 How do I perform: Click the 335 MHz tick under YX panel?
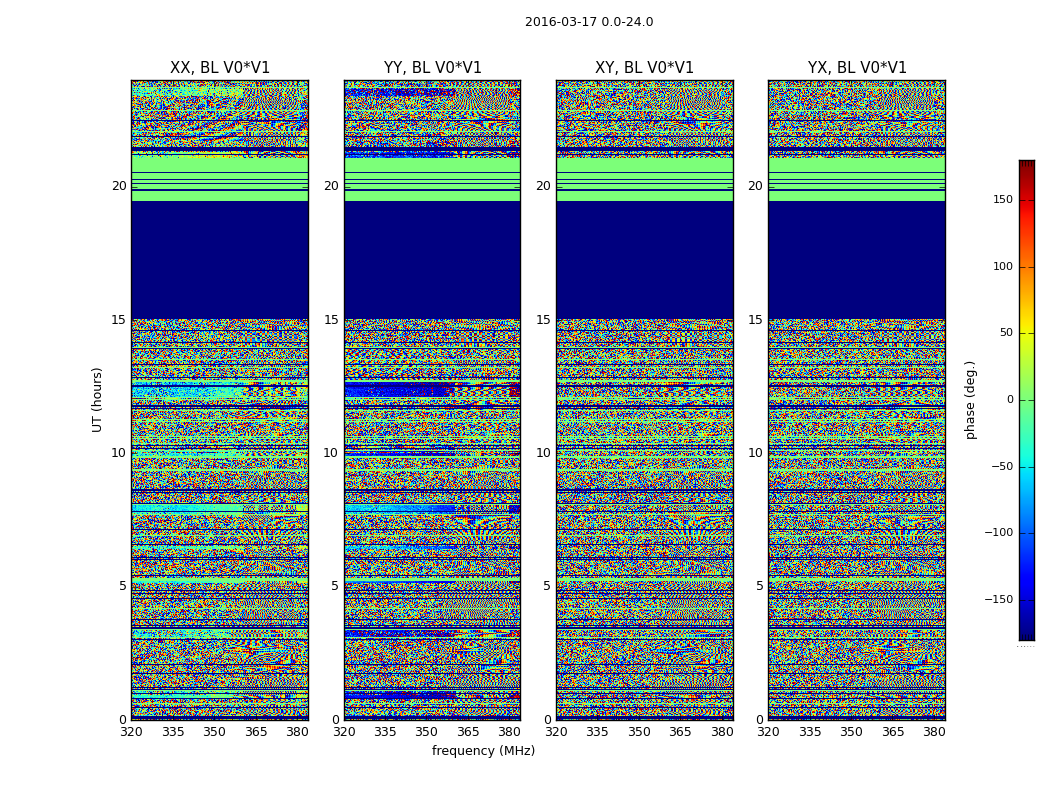coord(810,732)
